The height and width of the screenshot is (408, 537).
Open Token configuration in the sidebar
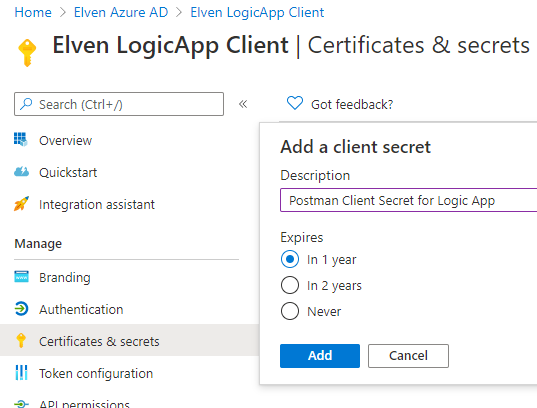(x=96, y=373)
